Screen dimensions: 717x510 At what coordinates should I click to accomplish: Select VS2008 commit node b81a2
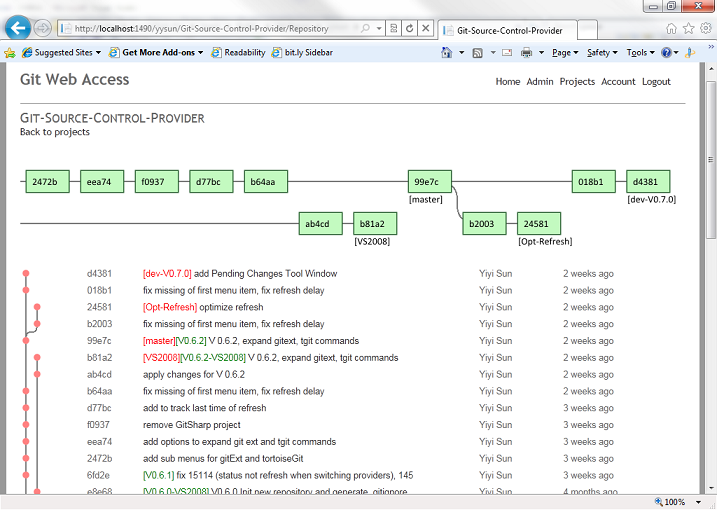coord(375,224)
